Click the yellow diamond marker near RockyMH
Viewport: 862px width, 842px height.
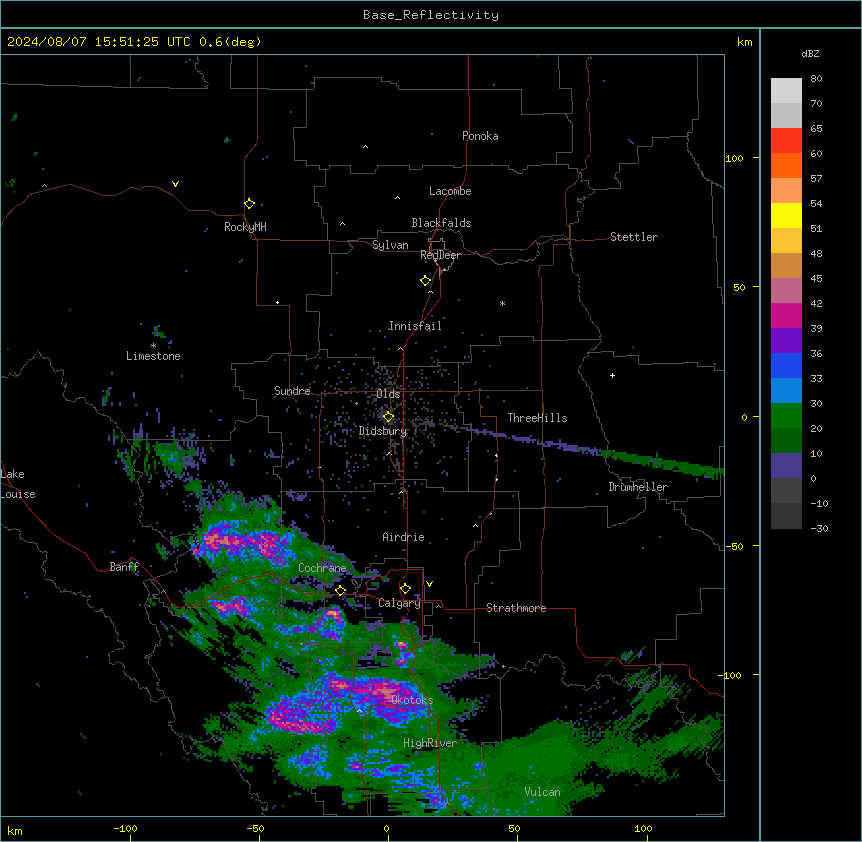coord(250,204)
